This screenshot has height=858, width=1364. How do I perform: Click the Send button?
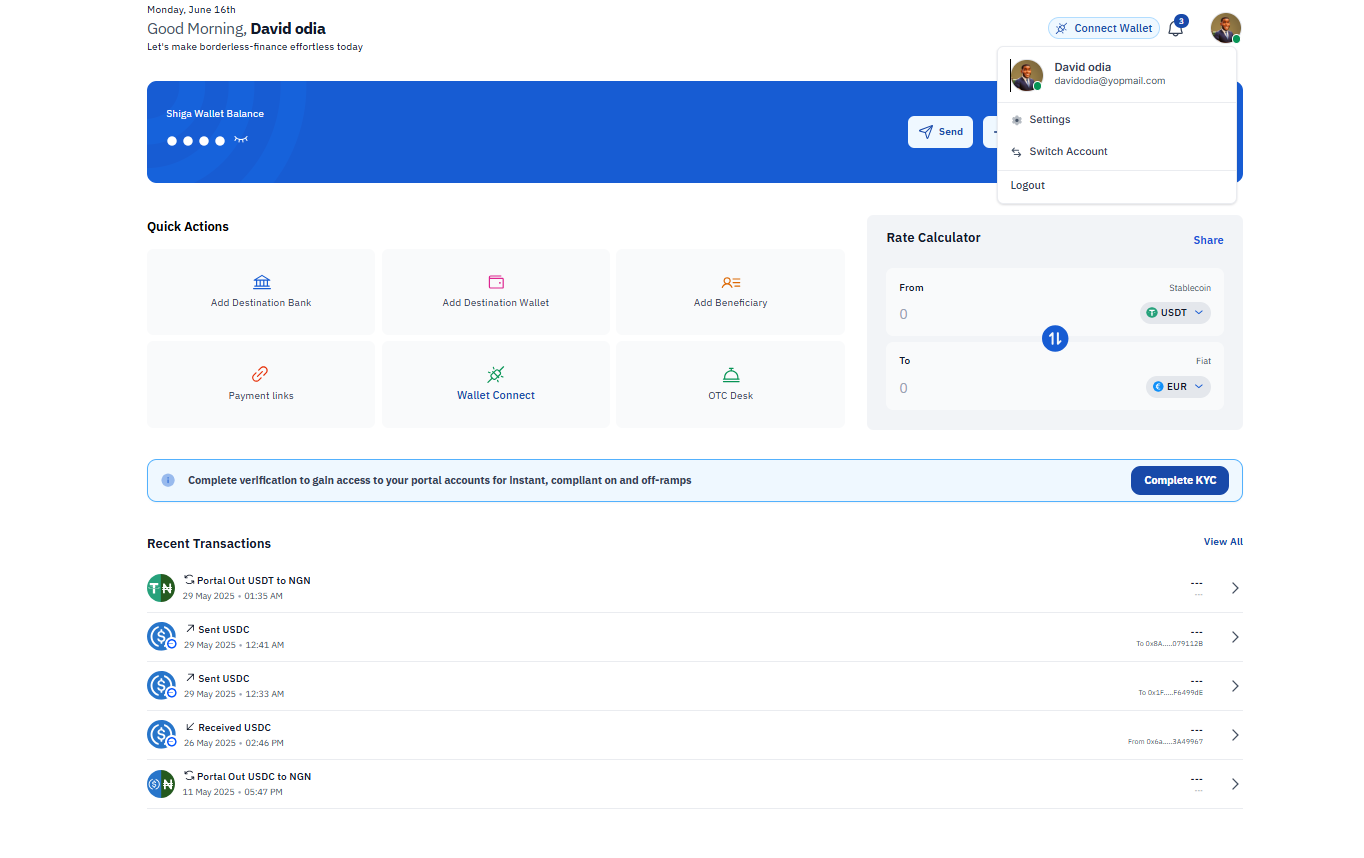pyautogui.click(x=940, y=132)
